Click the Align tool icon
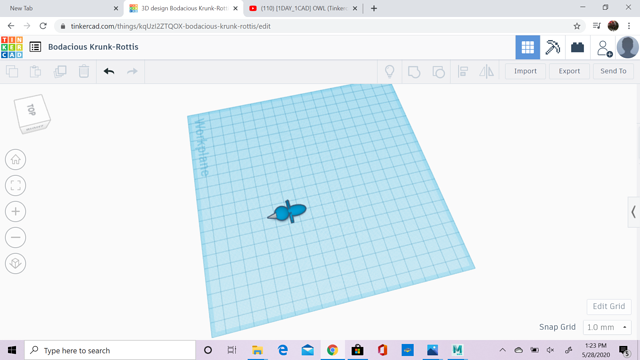 click(463, 72)
